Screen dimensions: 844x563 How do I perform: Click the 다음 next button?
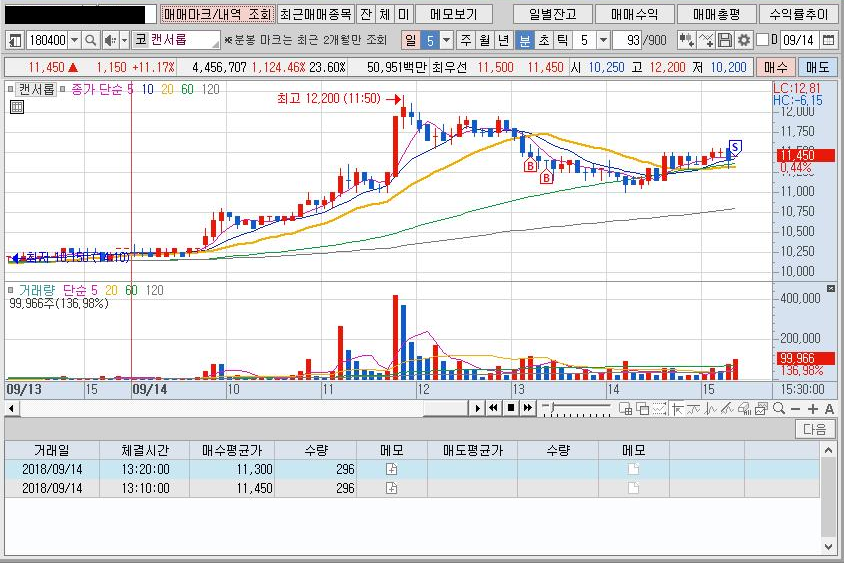click(814, 429)
